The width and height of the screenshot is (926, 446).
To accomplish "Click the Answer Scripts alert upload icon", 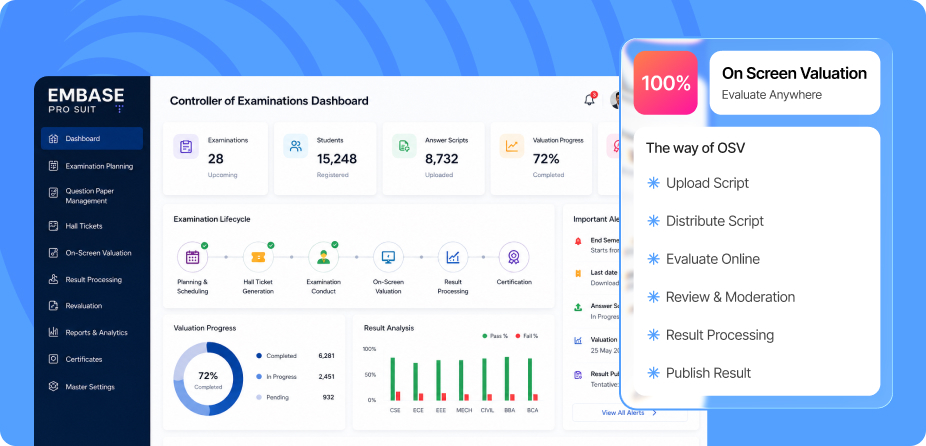I will tap(578, 307).
